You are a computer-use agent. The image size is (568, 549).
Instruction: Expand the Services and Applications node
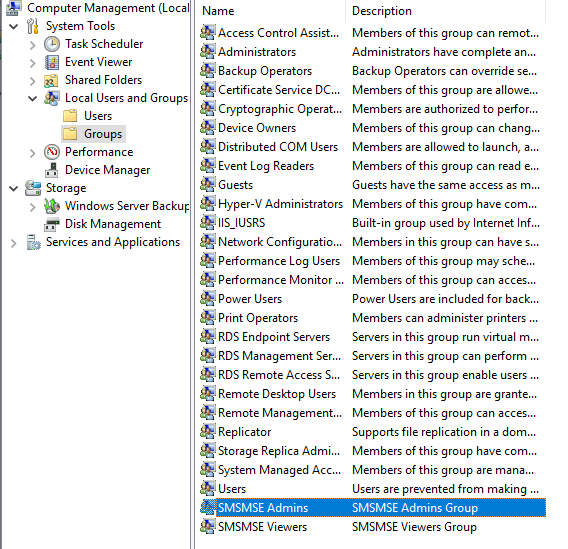point(14,243)
